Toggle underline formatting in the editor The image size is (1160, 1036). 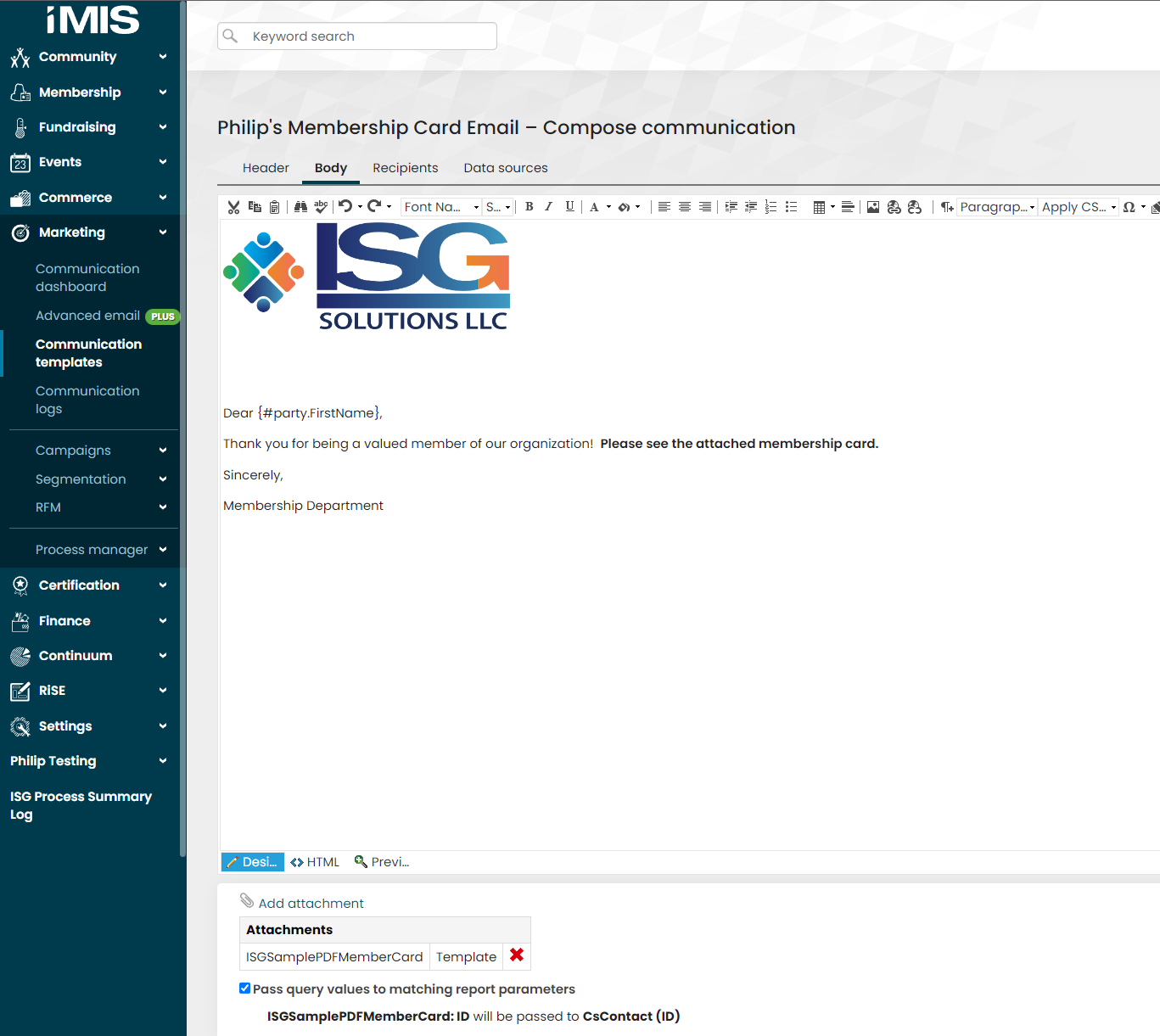click(x=569, y=206)
